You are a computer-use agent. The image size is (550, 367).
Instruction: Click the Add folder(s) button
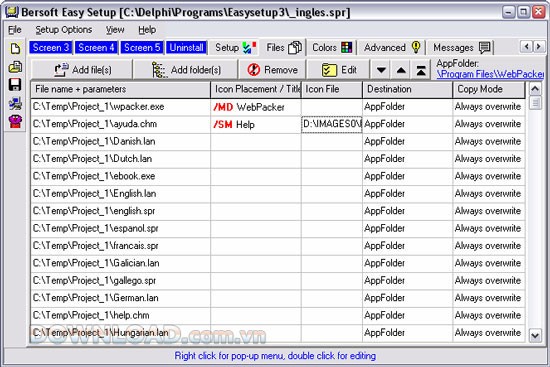186,70
